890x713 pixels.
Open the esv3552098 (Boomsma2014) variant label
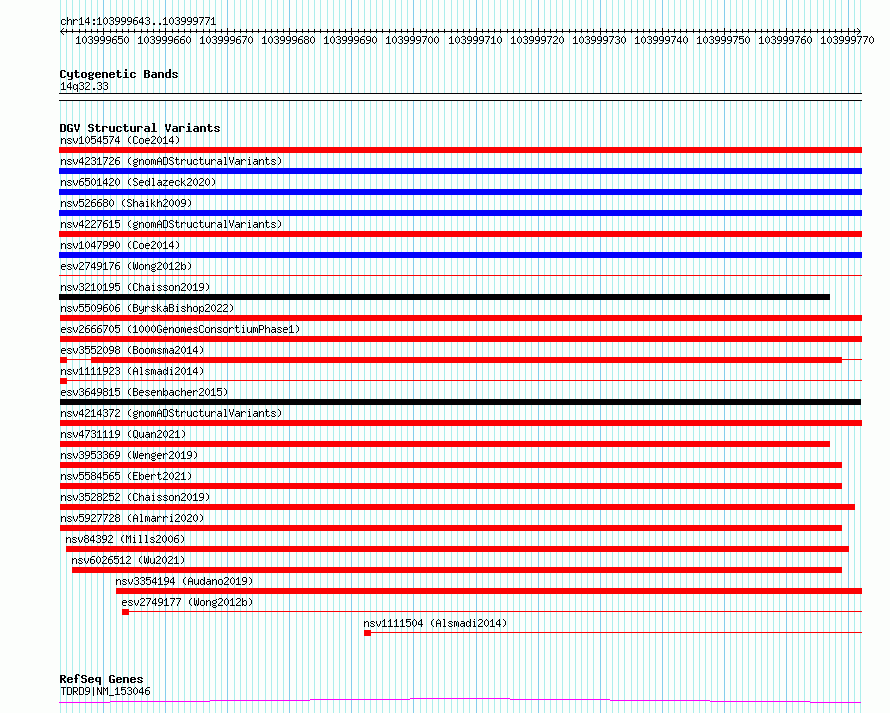coord(132,350)
